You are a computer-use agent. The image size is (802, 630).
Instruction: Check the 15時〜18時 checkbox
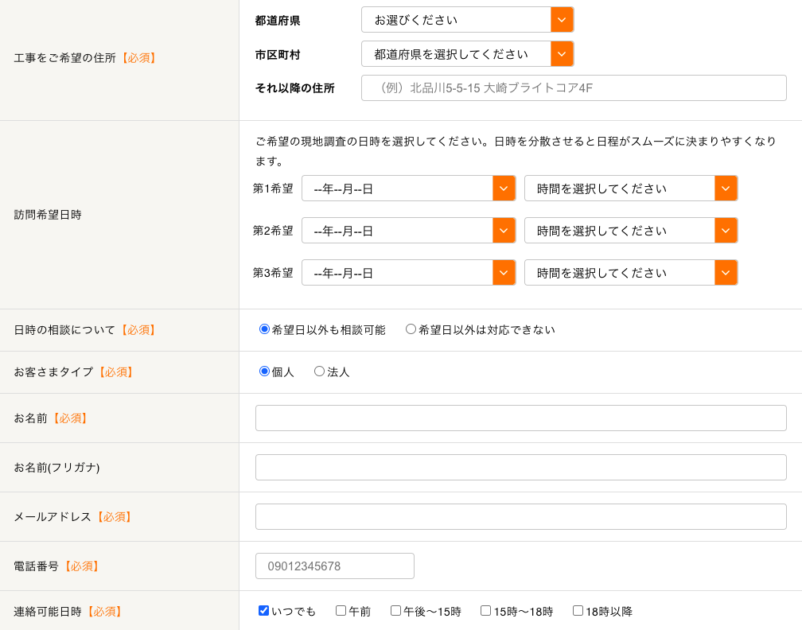tap(486, 611)
